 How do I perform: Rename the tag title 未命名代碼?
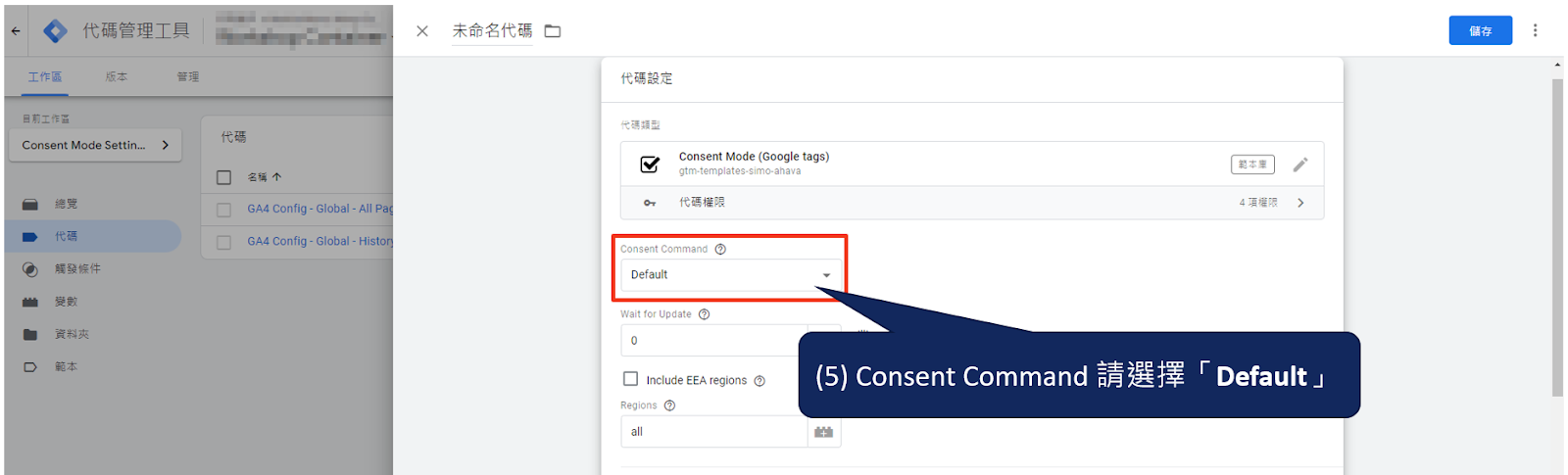(492, 31)
